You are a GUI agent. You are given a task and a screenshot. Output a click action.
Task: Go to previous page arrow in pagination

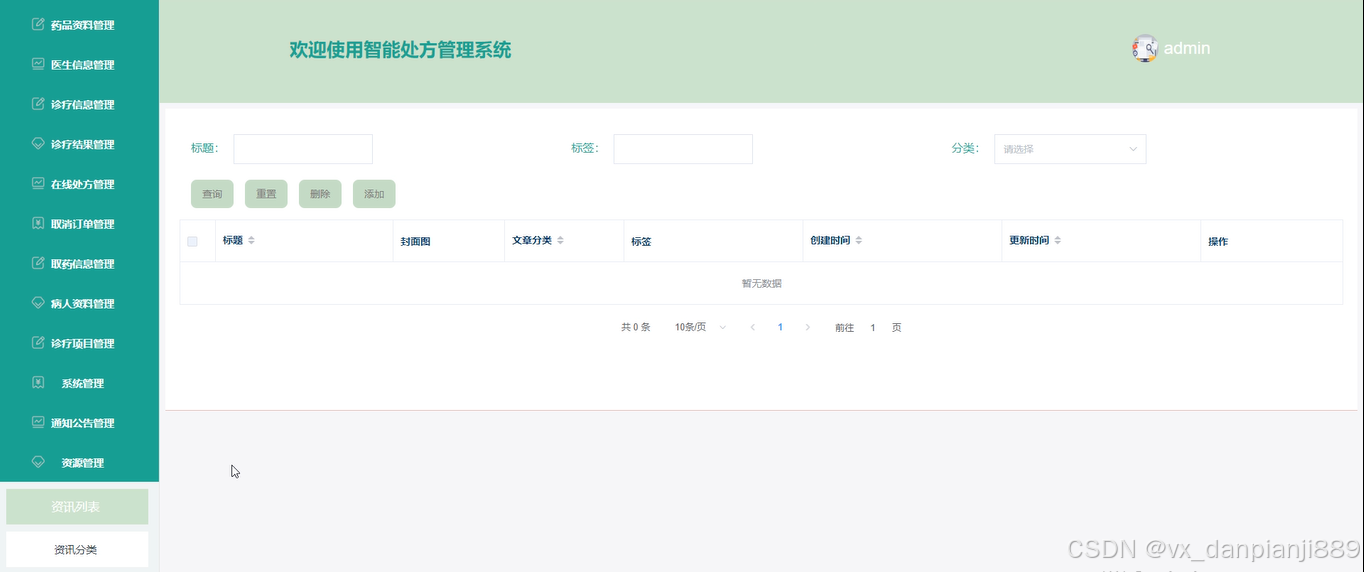click(753, 327)
